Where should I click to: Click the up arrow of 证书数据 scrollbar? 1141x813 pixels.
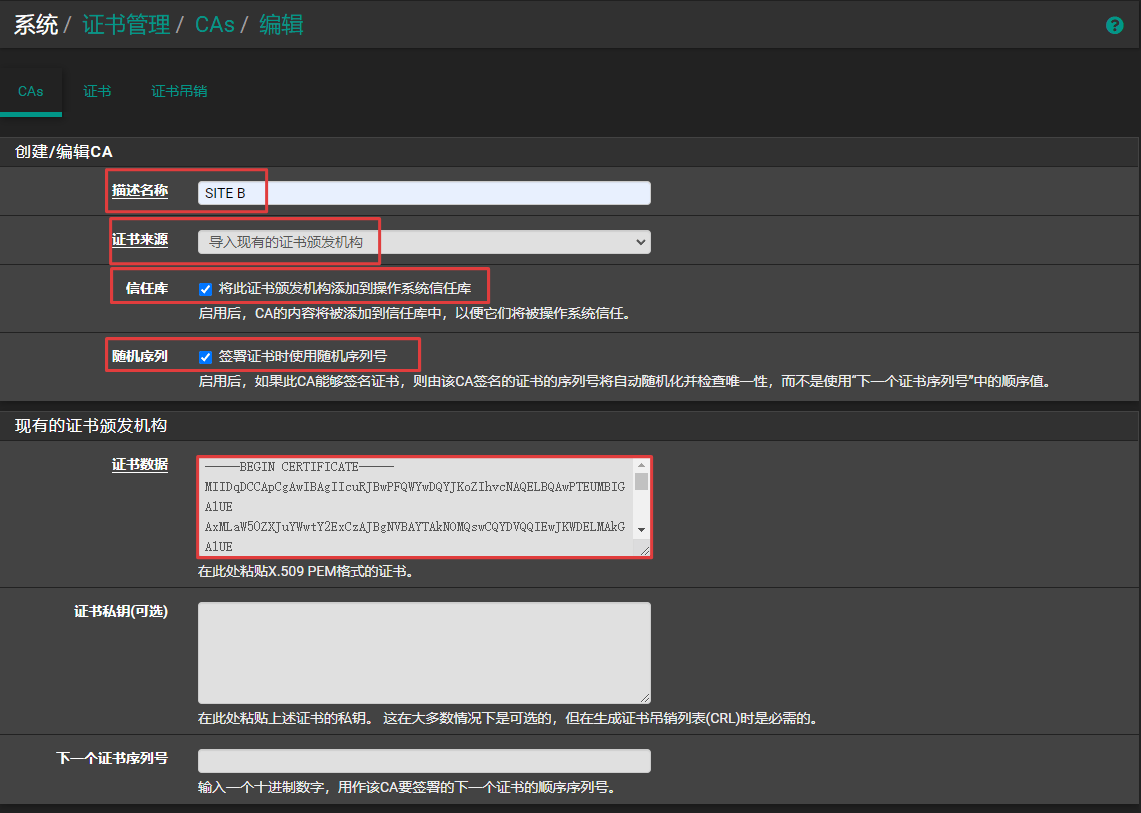point(642,466)
